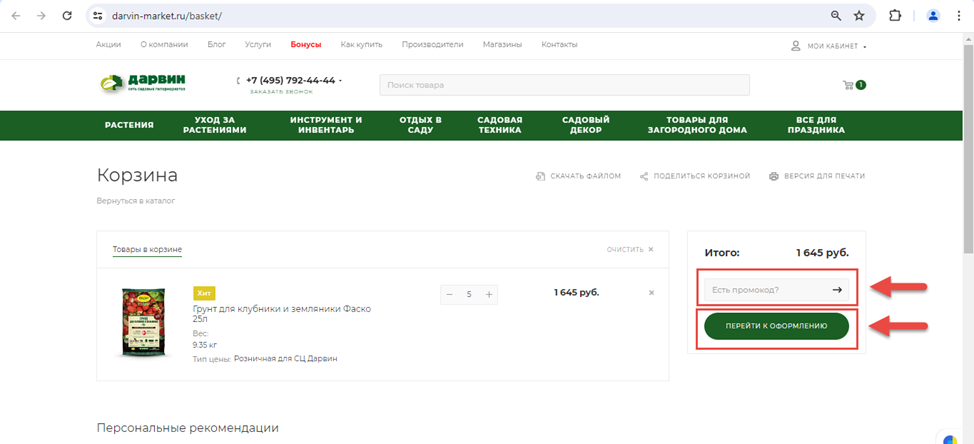974x444 pixels.
Task: Click the quantity field showing 5
Action: [469, 294]
